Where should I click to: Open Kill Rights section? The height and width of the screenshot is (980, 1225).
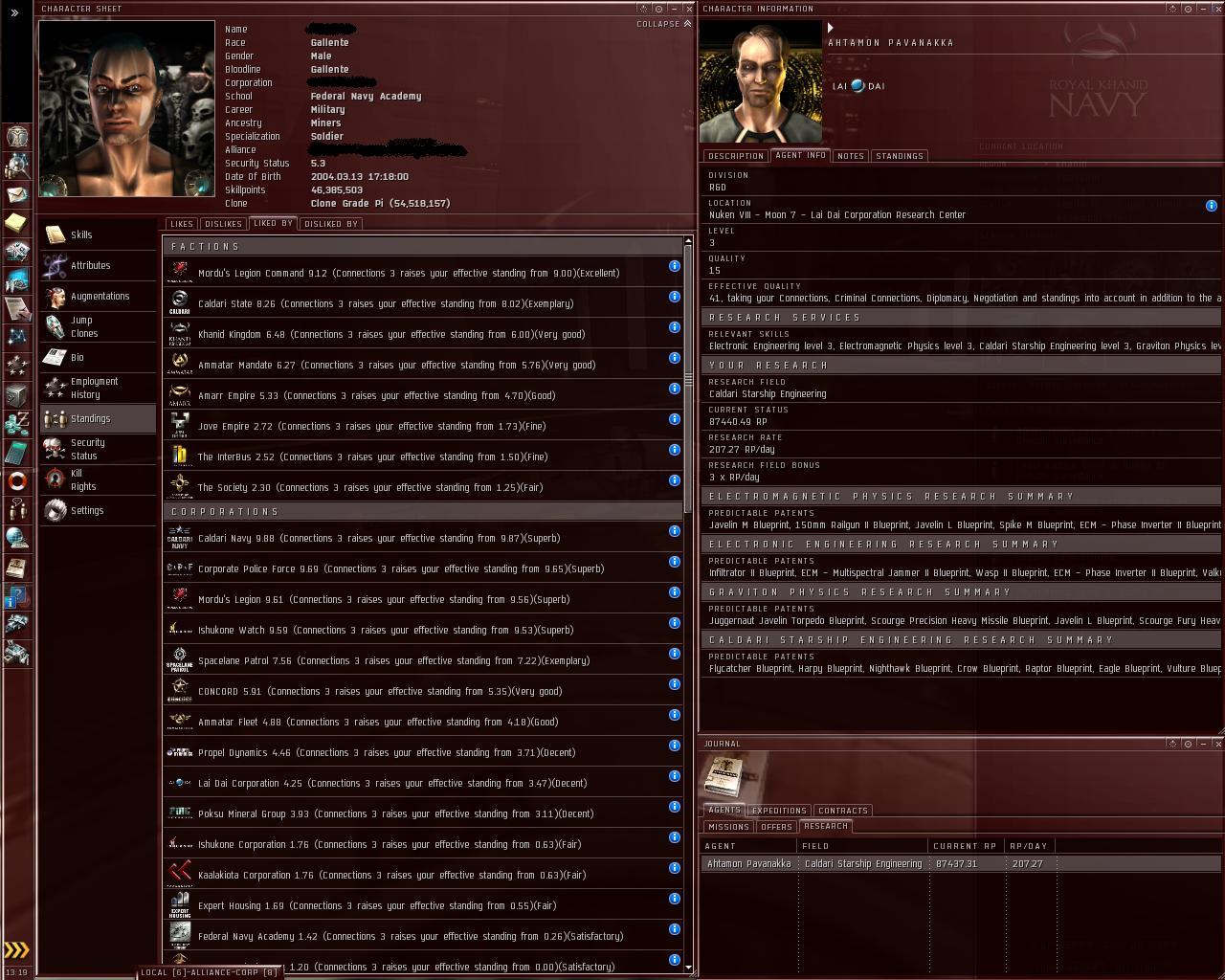98,479
